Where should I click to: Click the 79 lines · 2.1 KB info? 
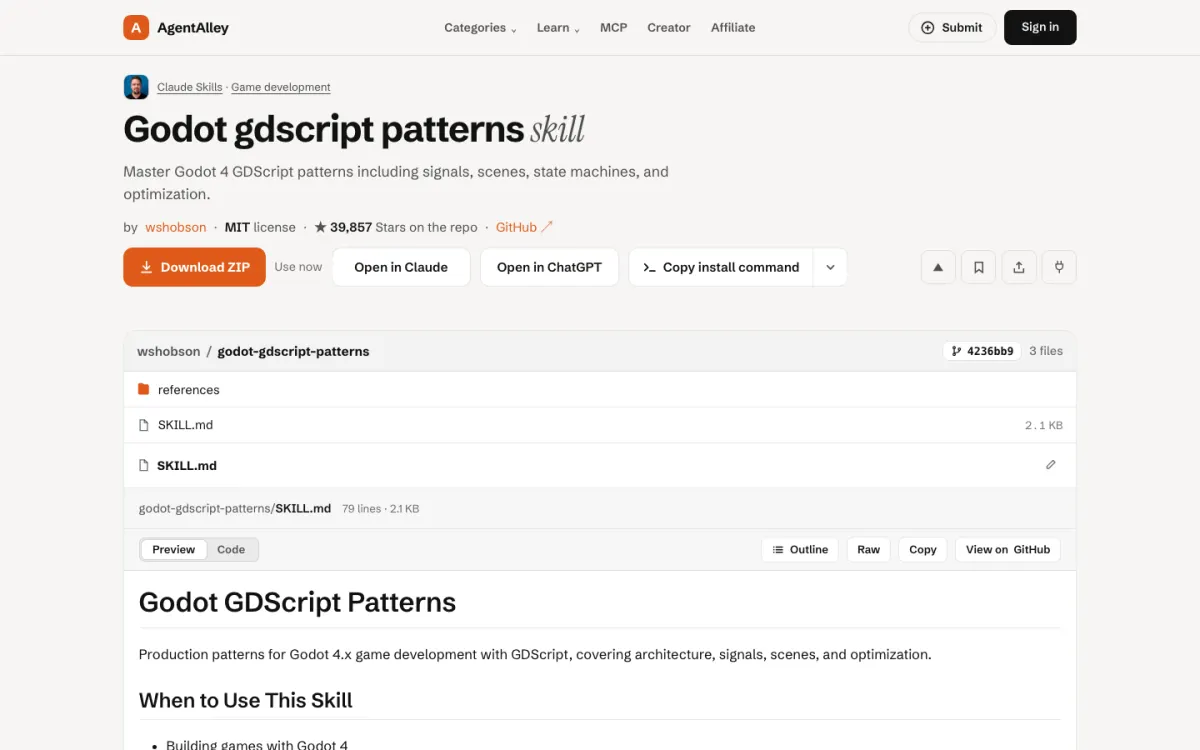pos(380,508)
